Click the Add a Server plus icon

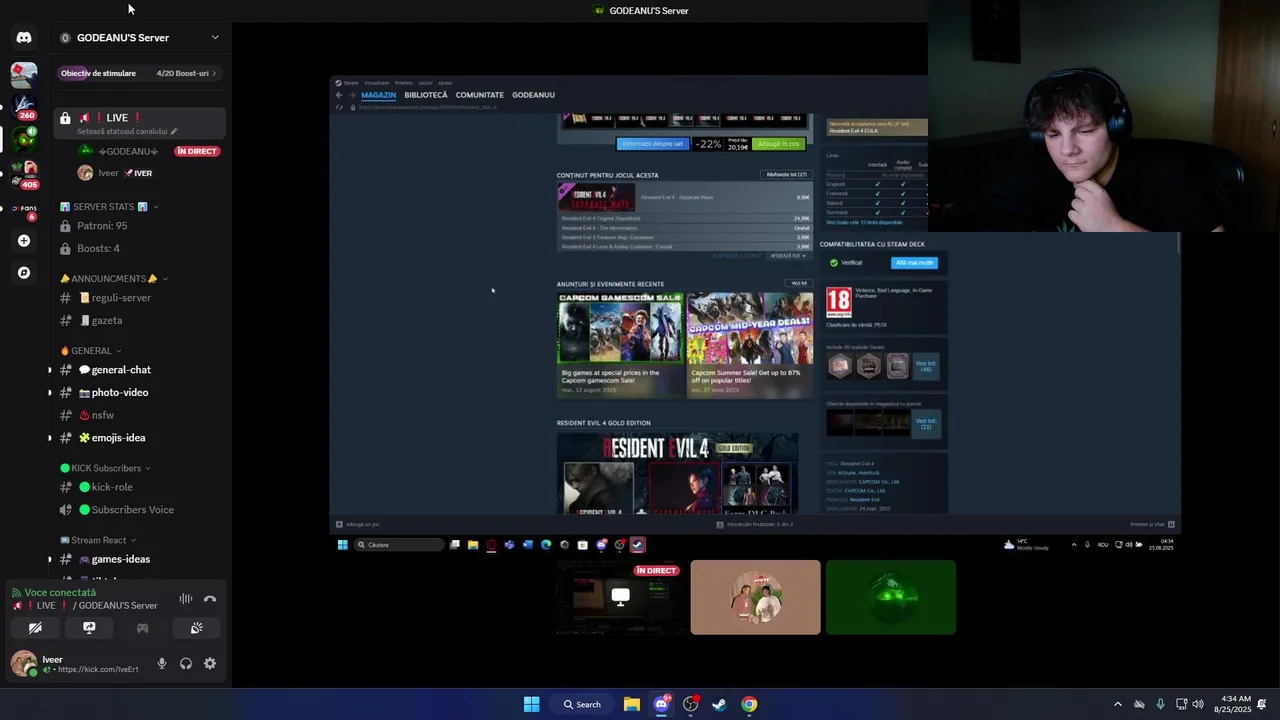pyautogui.click(x=24, y=240)
